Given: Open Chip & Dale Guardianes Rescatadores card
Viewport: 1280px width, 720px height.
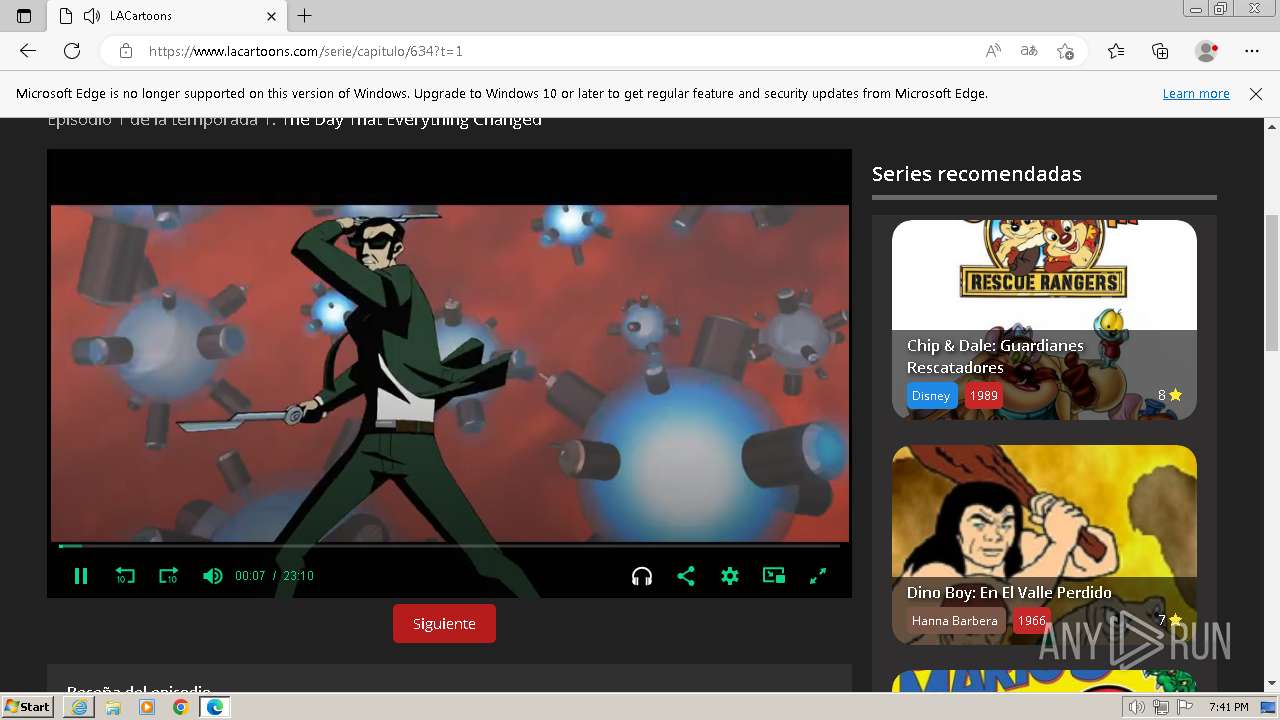Looking at the screenshot, I should click(1044, 319).
